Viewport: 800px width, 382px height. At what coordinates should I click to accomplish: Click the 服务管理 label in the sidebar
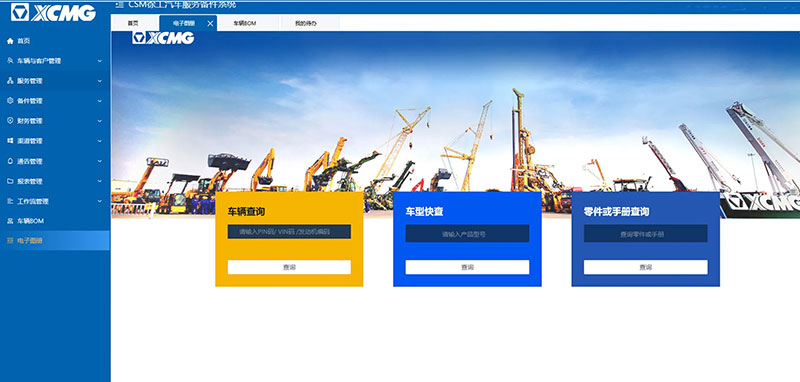[x=30, y=81]
